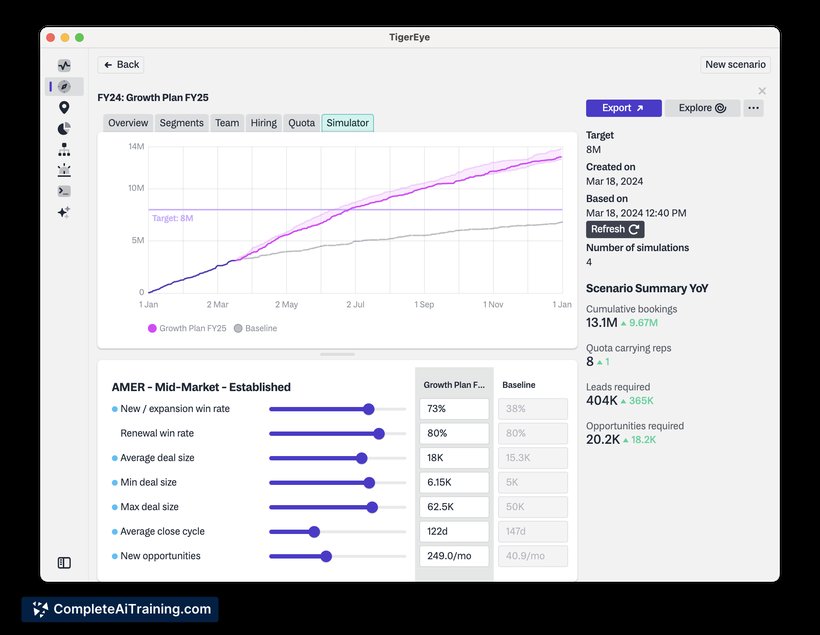Create a New scenario

tap(735, 64)
